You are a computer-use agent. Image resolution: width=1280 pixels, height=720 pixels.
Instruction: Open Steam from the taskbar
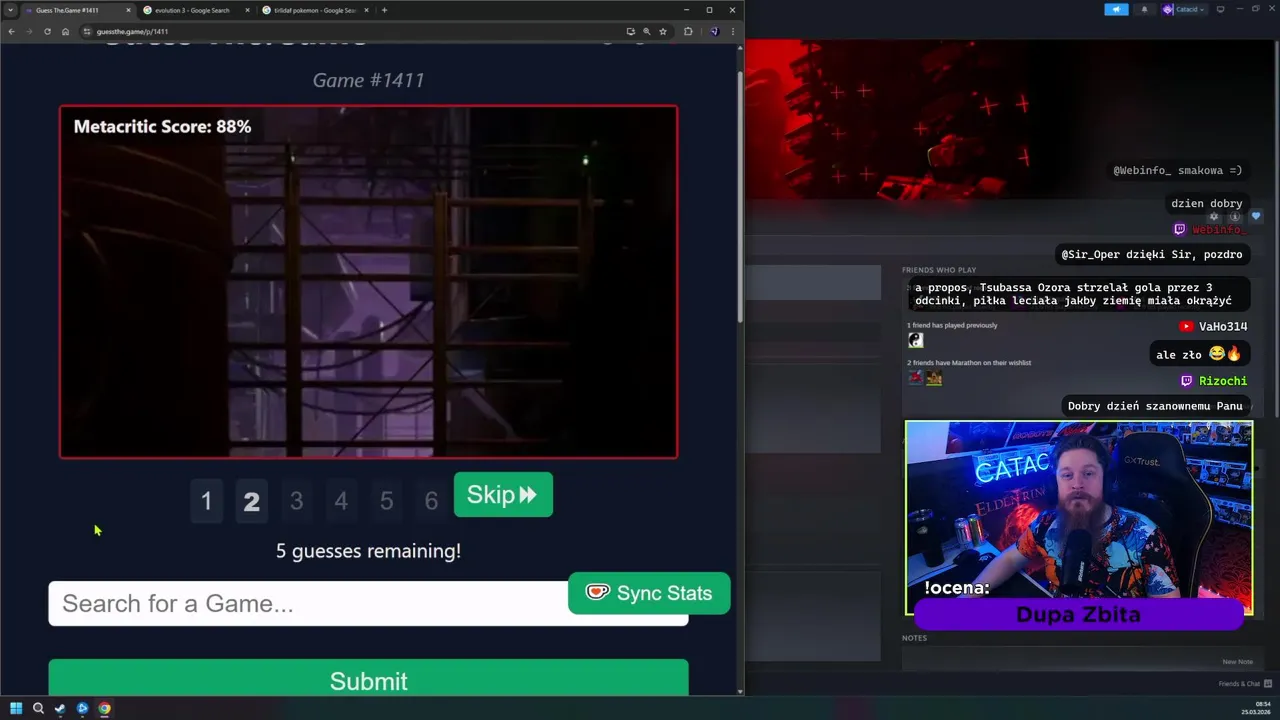(x=60, y=708)
